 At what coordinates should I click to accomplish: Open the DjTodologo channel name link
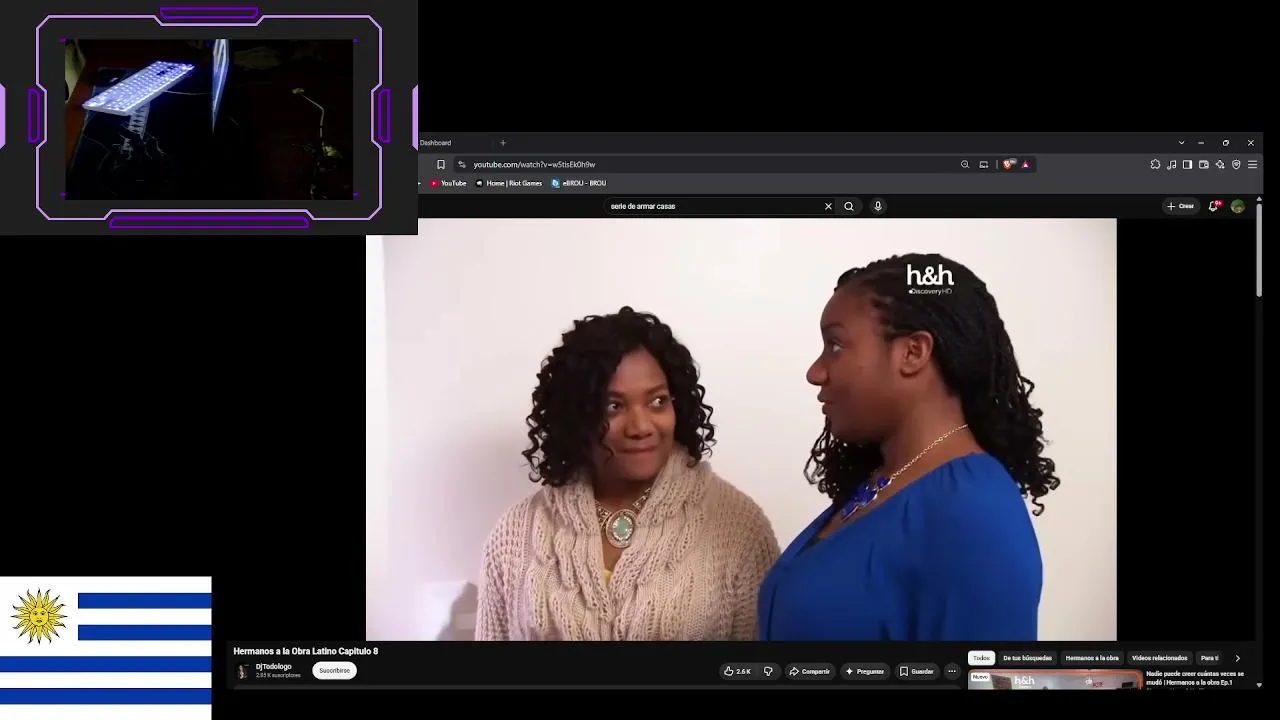(274, 667)
